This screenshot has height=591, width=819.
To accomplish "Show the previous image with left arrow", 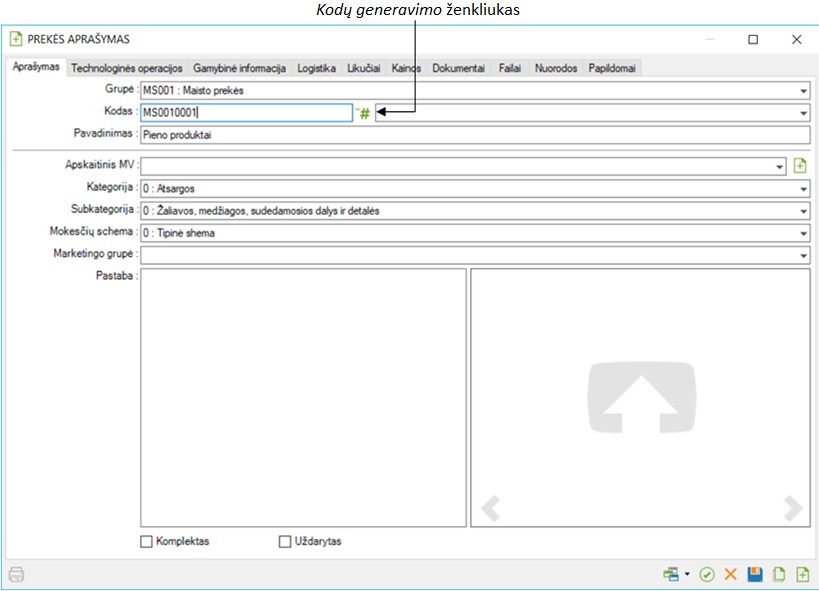I will (490, 508).
